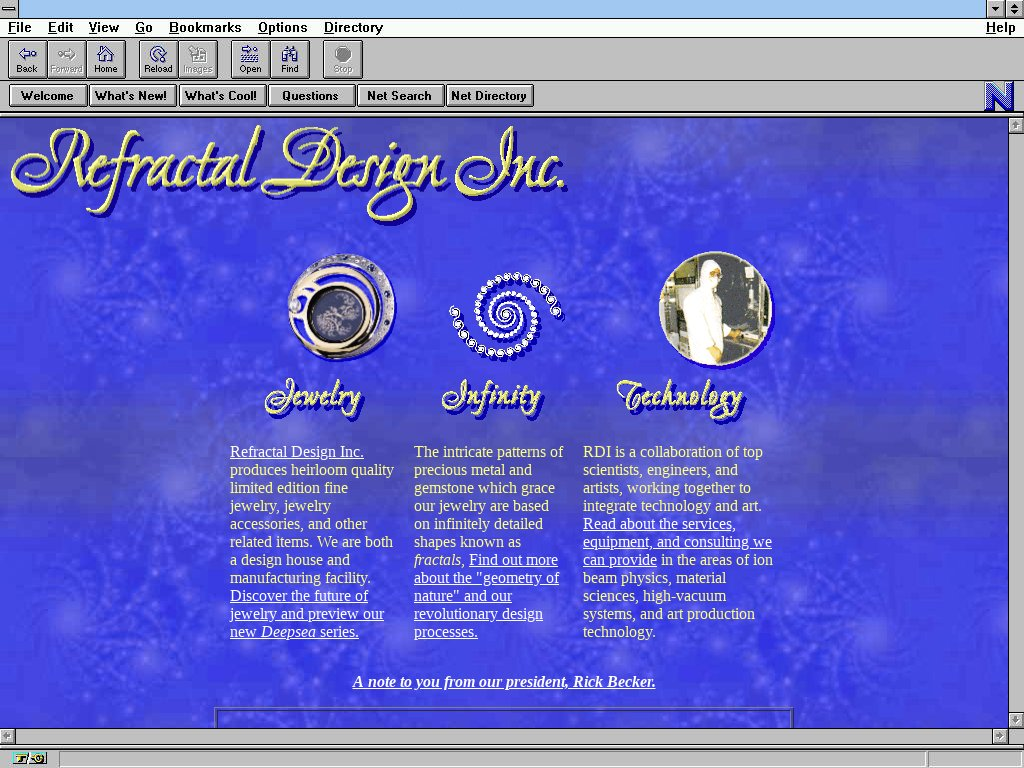Click the vertical scrollbar down arrow
The width and height of the screenshot is (1024, 768).
pos(1016,719)
